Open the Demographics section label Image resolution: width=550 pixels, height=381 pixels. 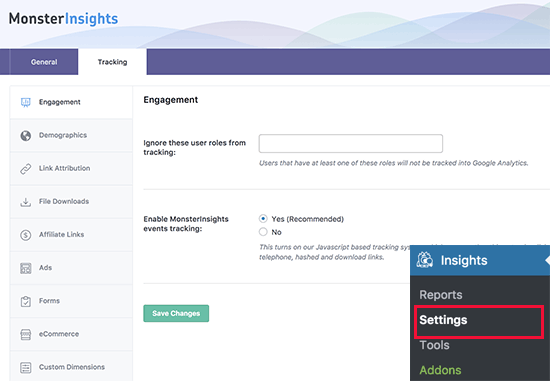click(63, 135)
